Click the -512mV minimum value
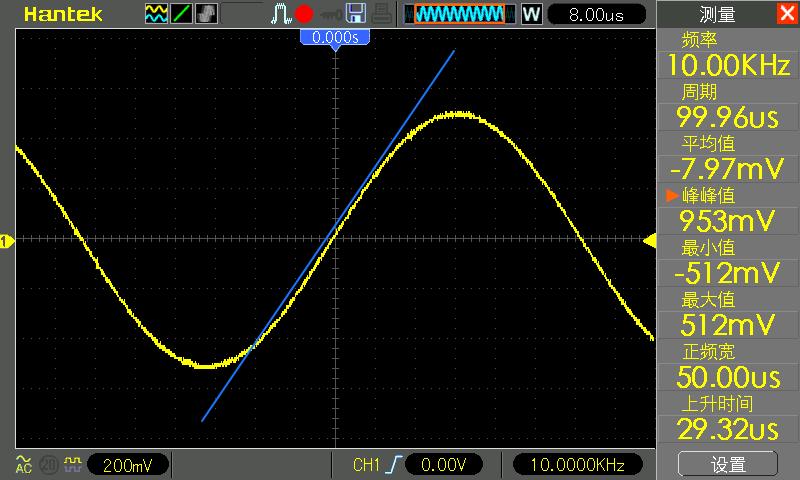 728,273
